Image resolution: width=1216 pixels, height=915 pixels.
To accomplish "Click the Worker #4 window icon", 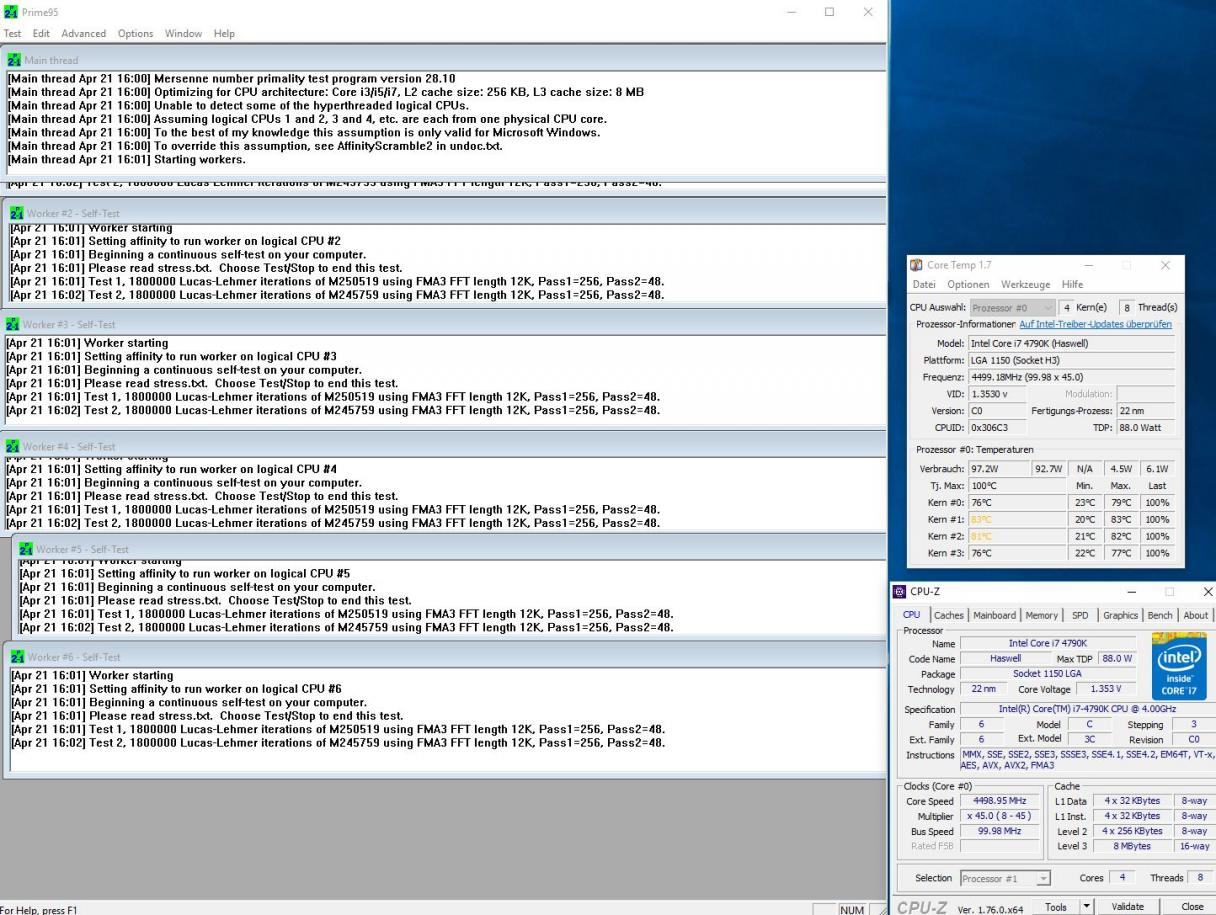I will tap(13, 446).
